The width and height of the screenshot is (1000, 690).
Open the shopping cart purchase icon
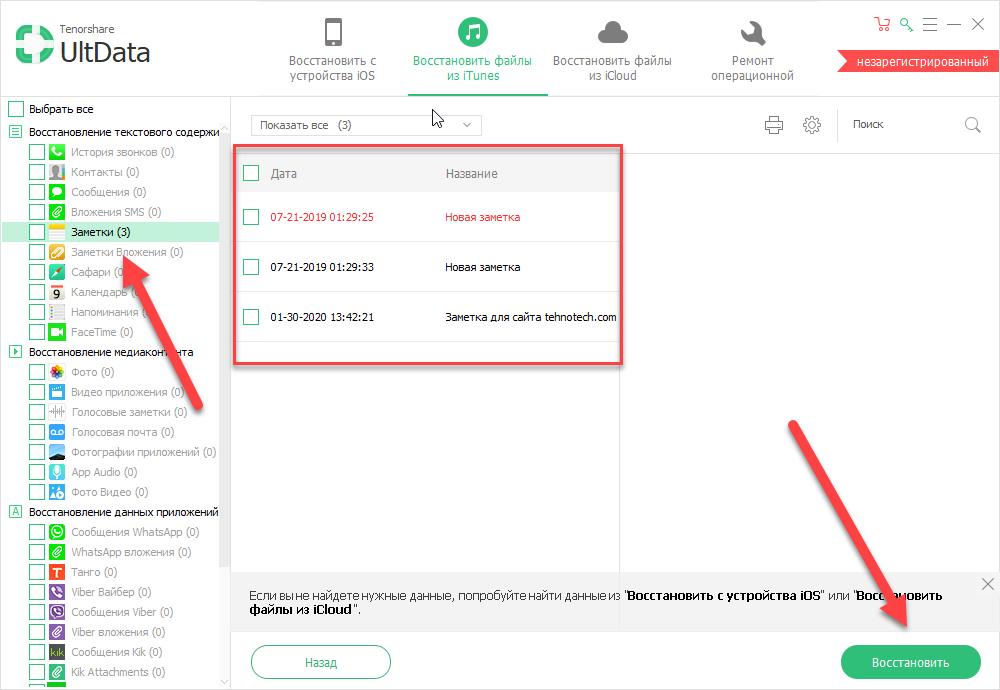pyautogui.click(x=882, y=25)
